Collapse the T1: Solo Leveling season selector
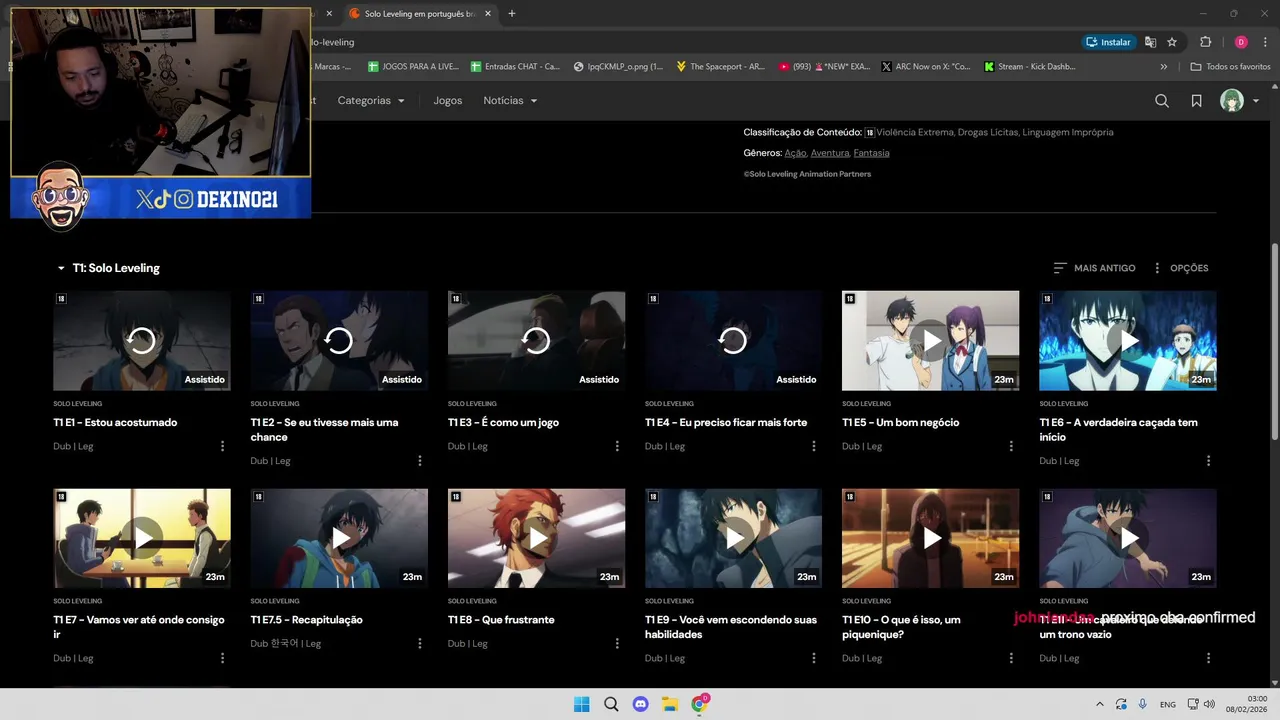 pyautogui.click(x=108, y=268)
